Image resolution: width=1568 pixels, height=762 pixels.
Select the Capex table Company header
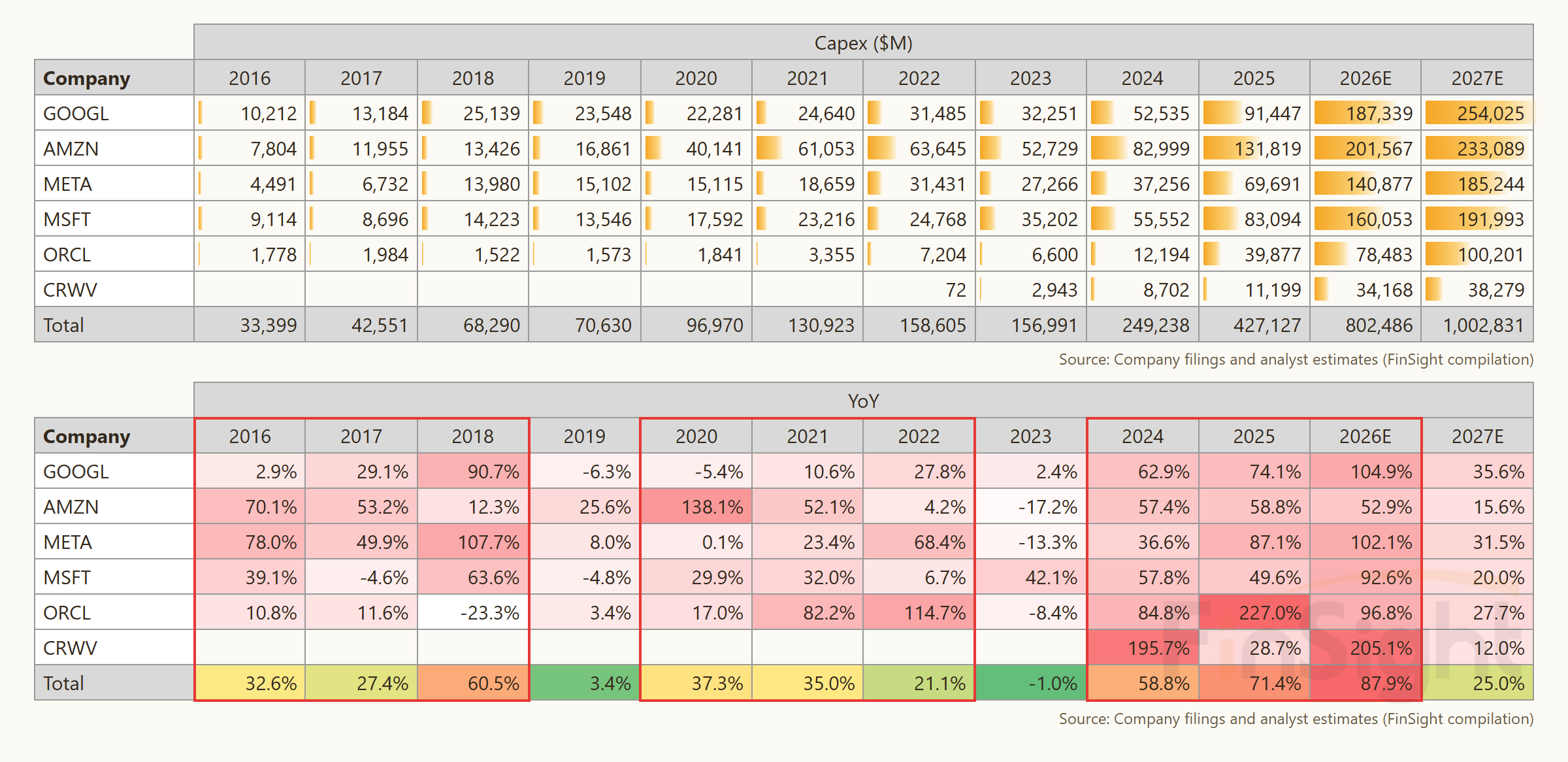tap(114, 78)
